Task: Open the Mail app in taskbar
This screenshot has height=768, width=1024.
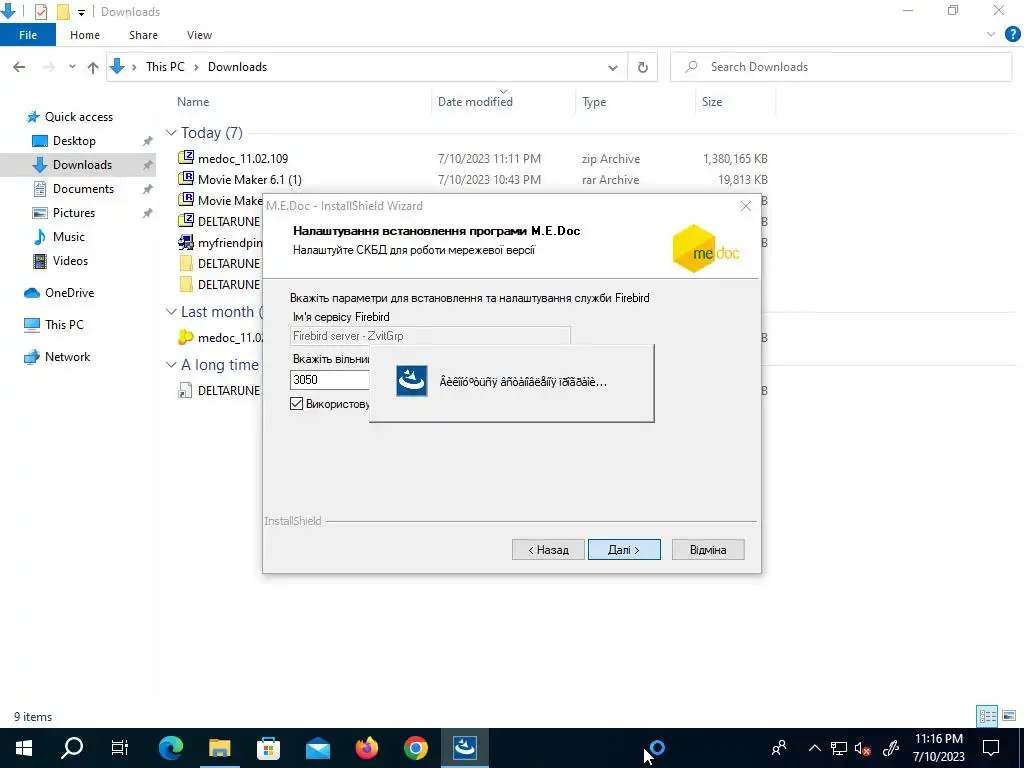Action: click(x=317, y=748)
